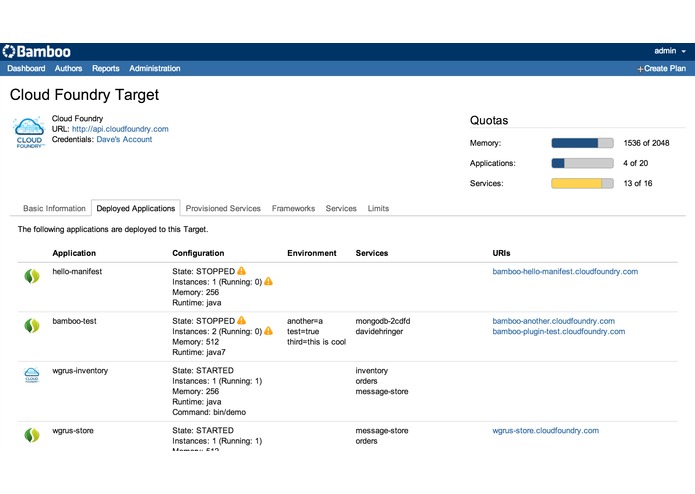The image size is (695, 494).
Task: Click the URIs column header
Action: click(501, 253)
